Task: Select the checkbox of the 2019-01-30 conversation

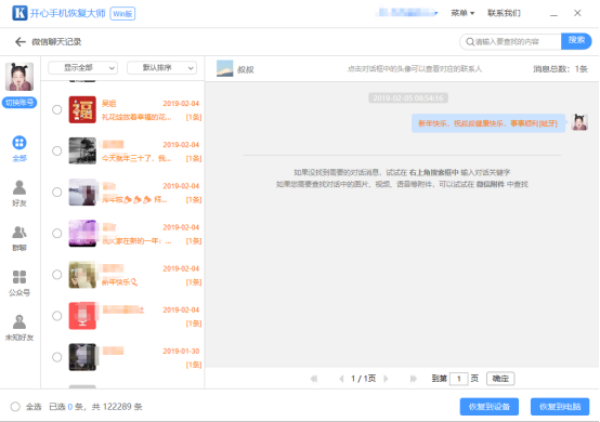Action: 57,357
